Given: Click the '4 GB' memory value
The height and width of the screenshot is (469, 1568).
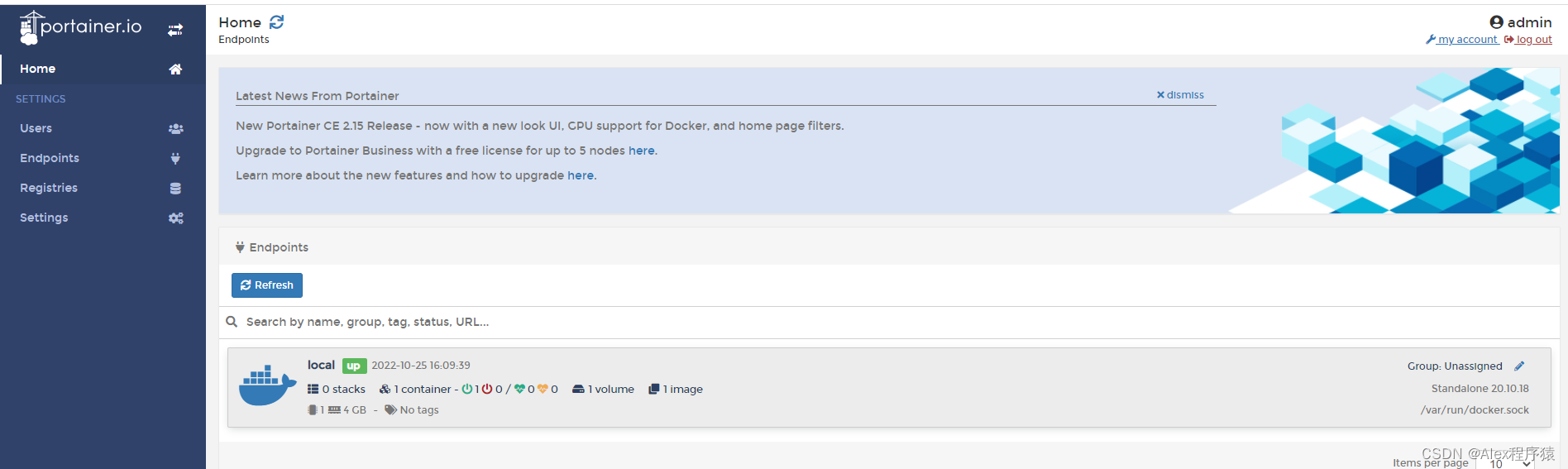Looking at the screenshot, I should pos(355,409).
